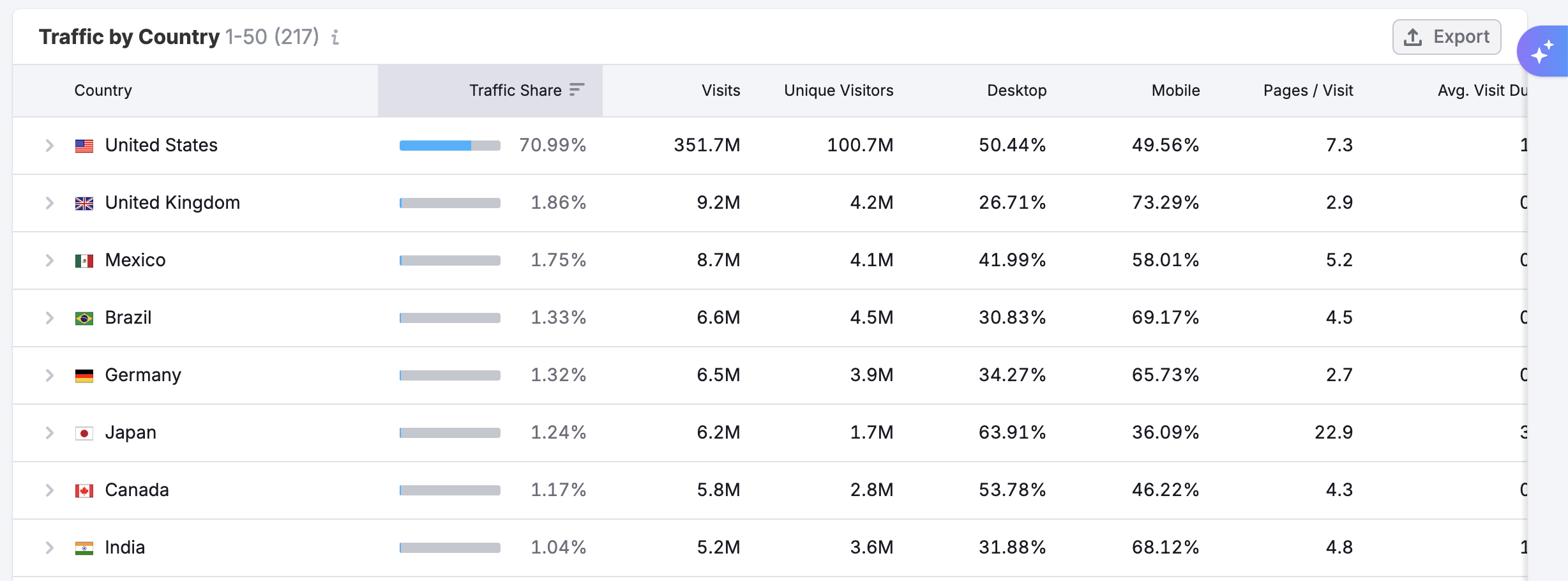Viewport: 1568px width, 581px height.
Task: Click the 1-50 (217) pagination label
Action: tap(271, 37)
